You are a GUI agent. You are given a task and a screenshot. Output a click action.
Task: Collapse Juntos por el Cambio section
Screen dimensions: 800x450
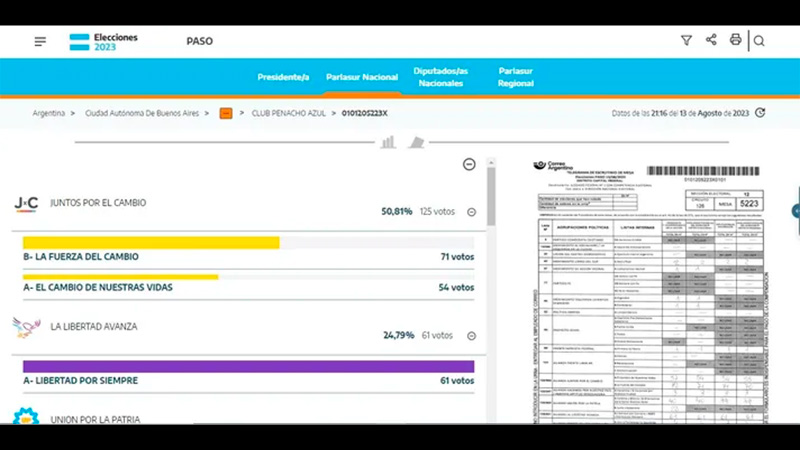point(471,212)
